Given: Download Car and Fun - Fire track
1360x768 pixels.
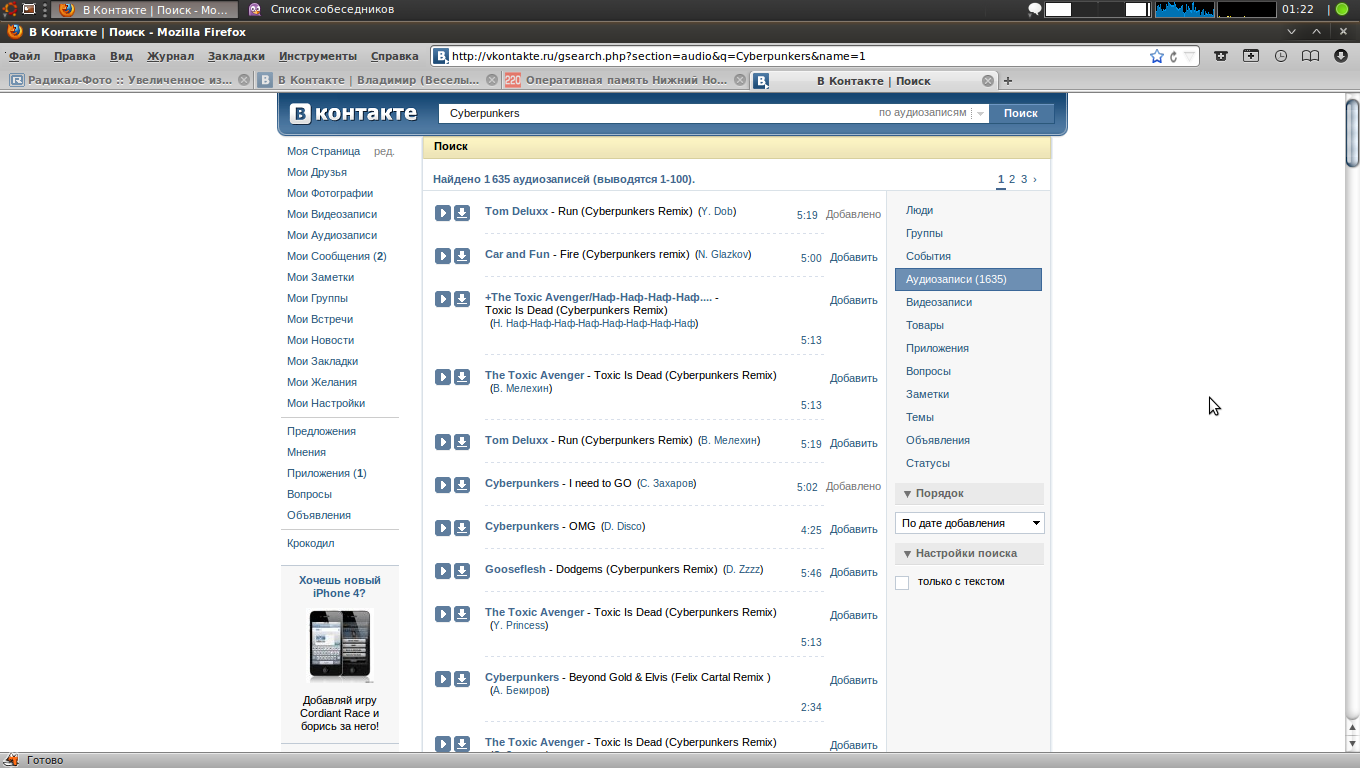Looking at the screenshot, I should pos(462,256).
